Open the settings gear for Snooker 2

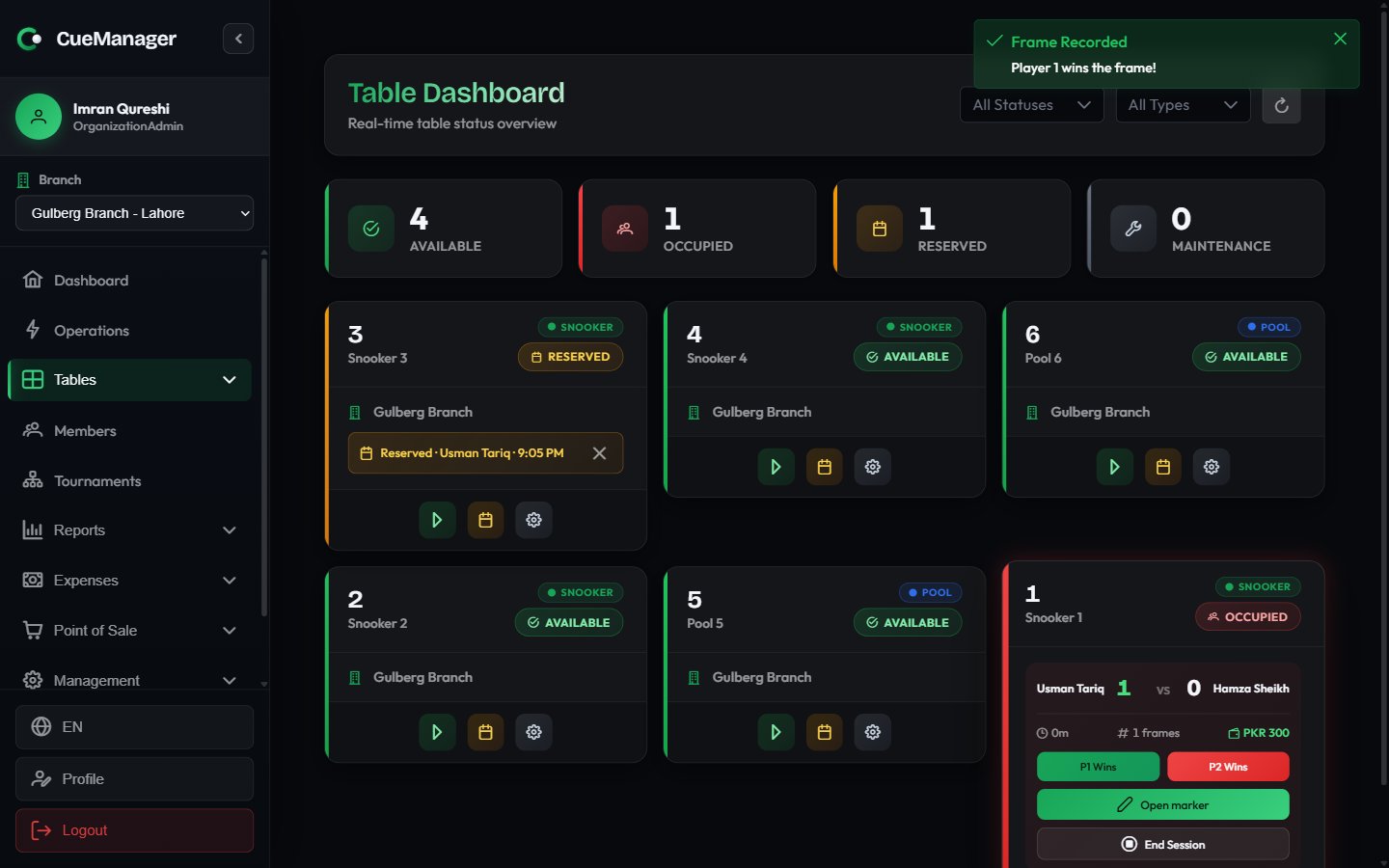point(533,732)
